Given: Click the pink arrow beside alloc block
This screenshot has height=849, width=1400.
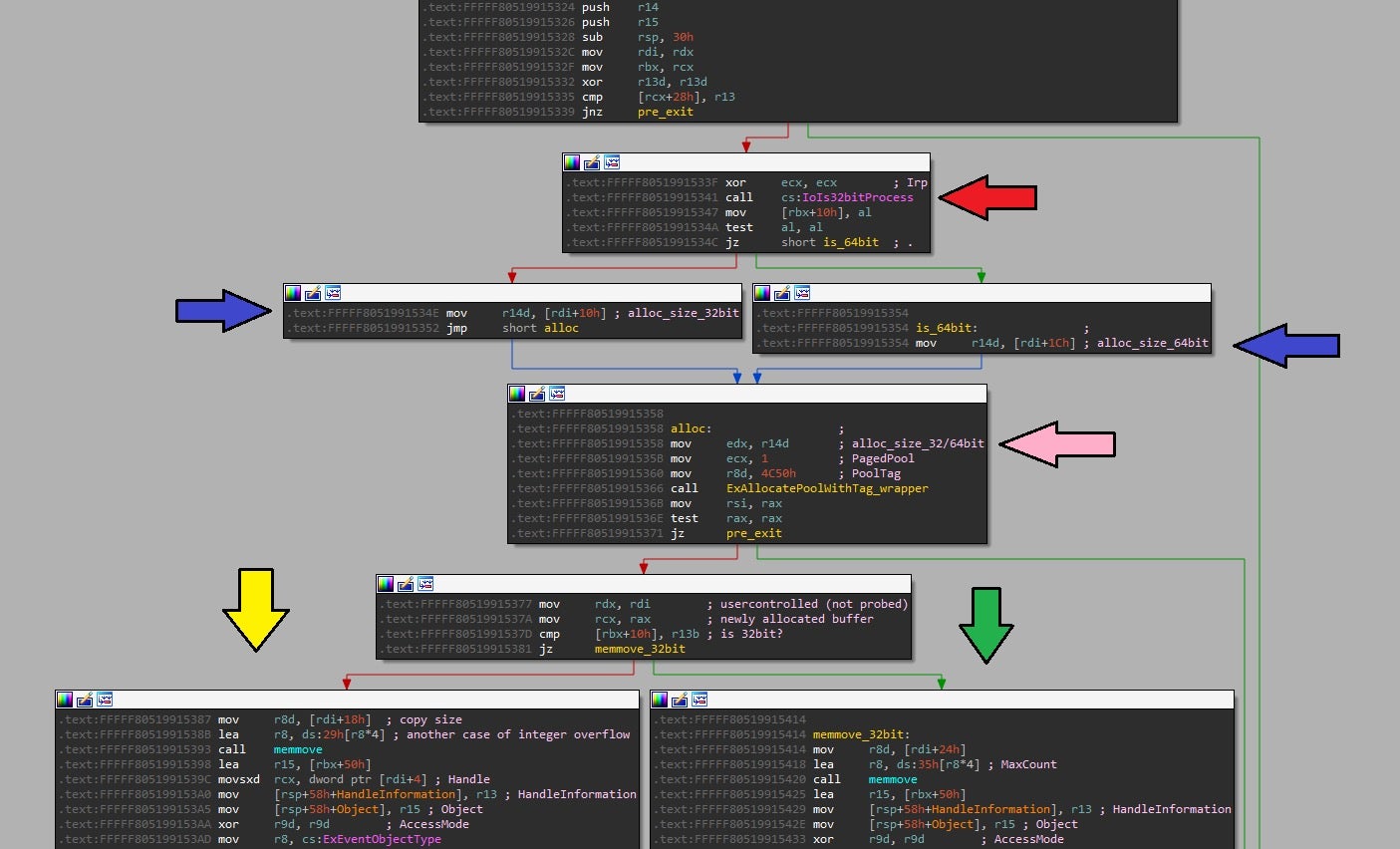Looking at the screenshot, I should tap(1056, 444).
